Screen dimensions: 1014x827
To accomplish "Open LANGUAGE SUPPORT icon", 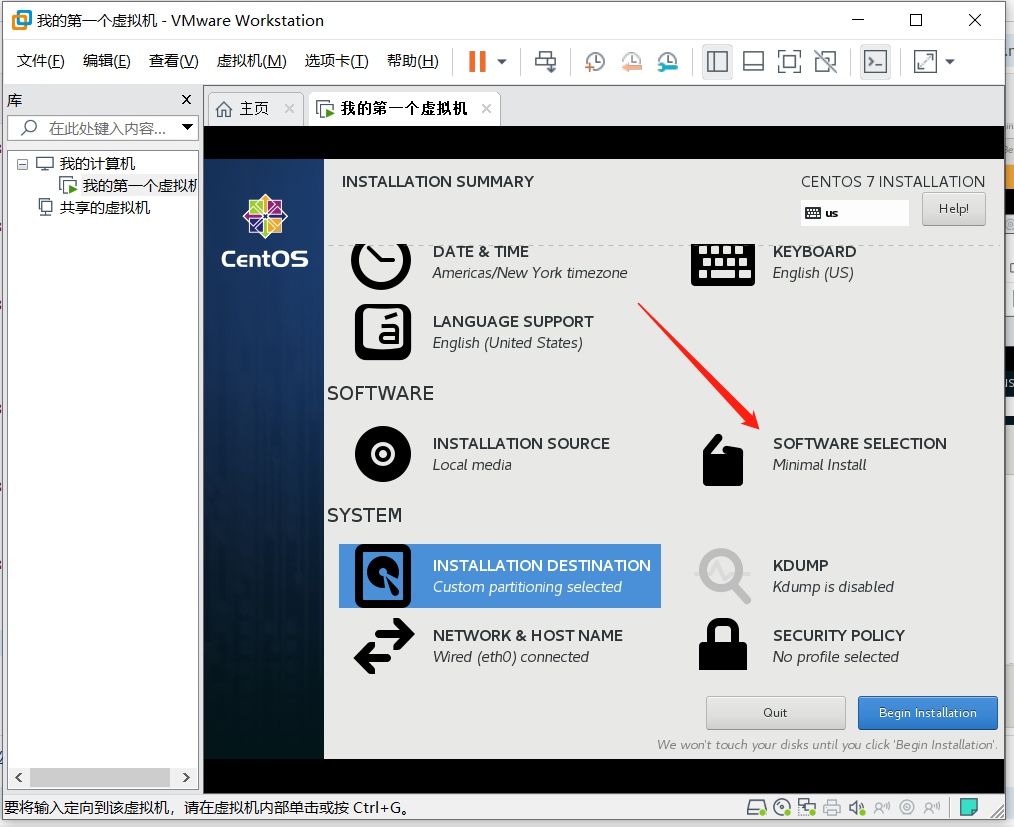I will point(383,332).
